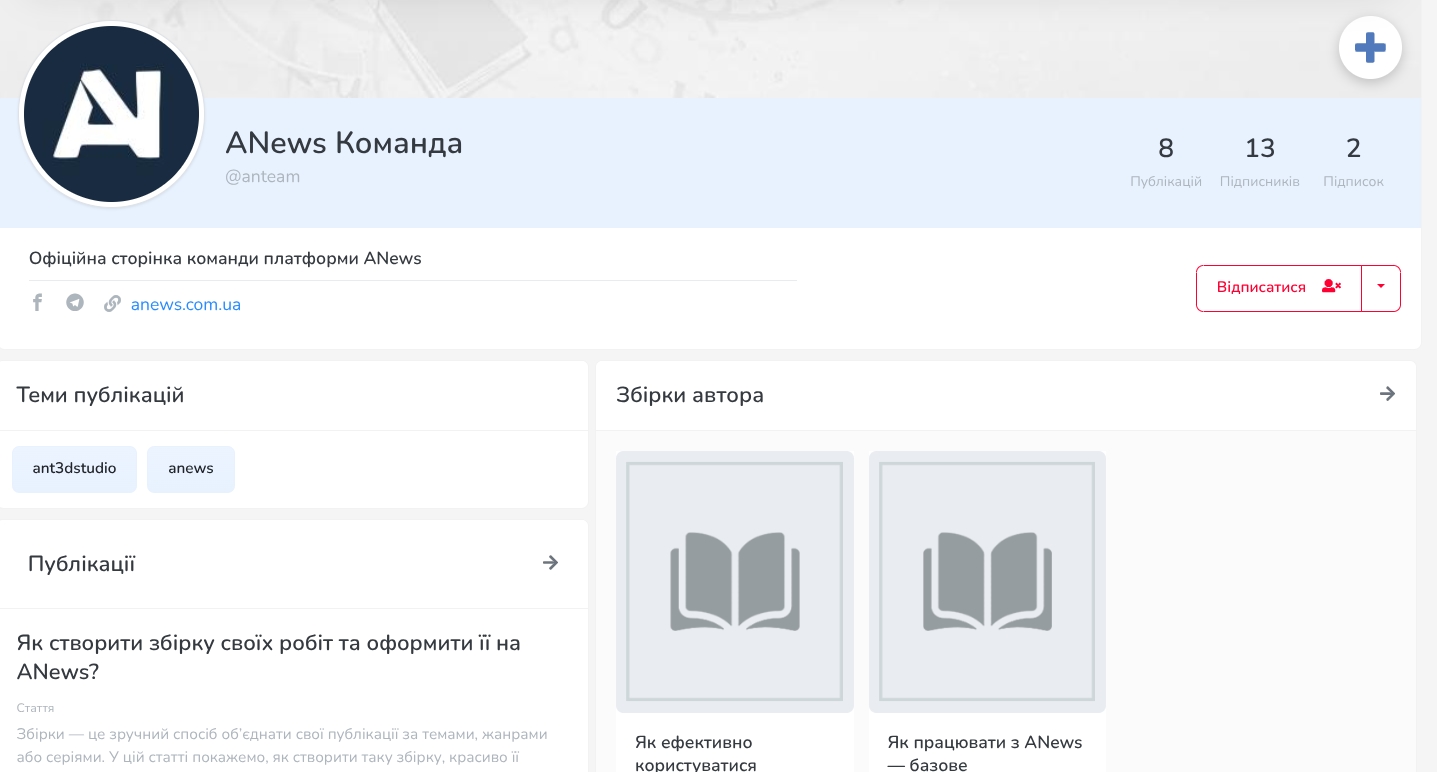
Task: Click the Публікації section heading
Action: (82, 564)
